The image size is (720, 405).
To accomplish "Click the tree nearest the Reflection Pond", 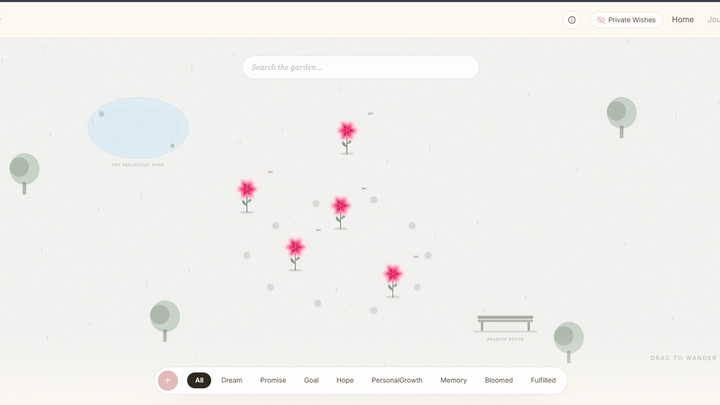I will tap(24, 174).
